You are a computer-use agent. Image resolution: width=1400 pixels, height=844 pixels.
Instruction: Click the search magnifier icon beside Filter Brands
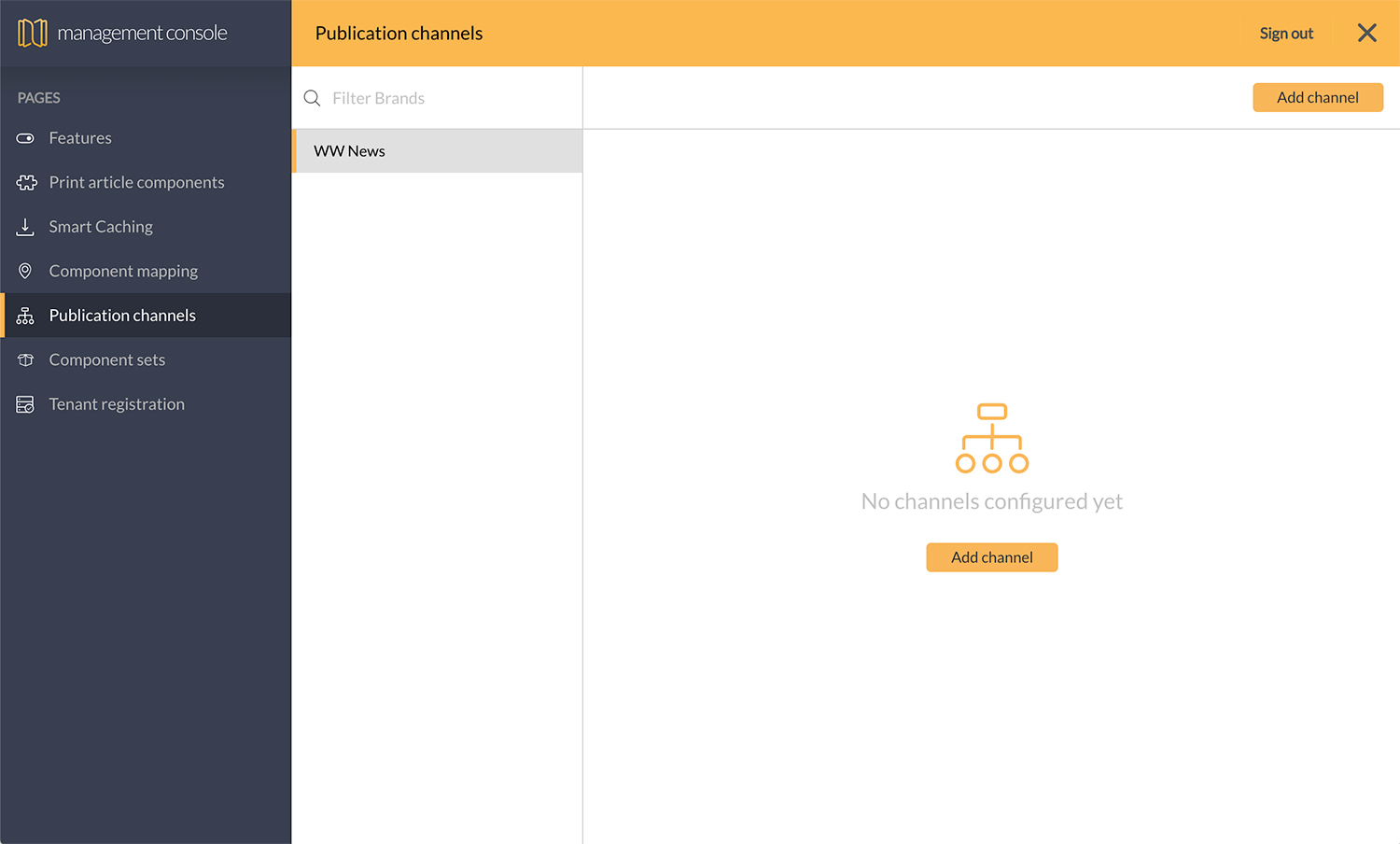pos(313,98)
